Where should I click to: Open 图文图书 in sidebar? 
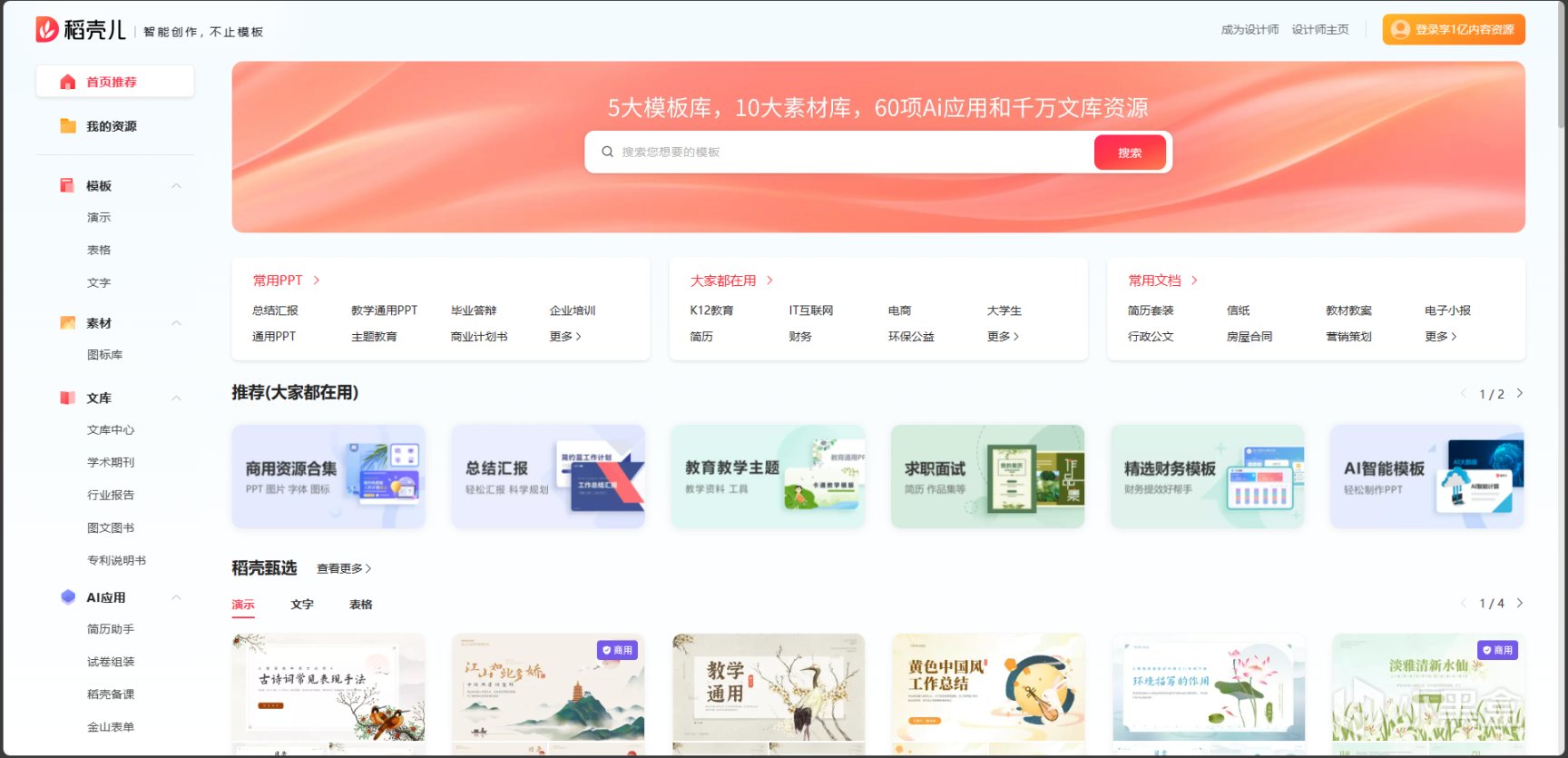111,528
